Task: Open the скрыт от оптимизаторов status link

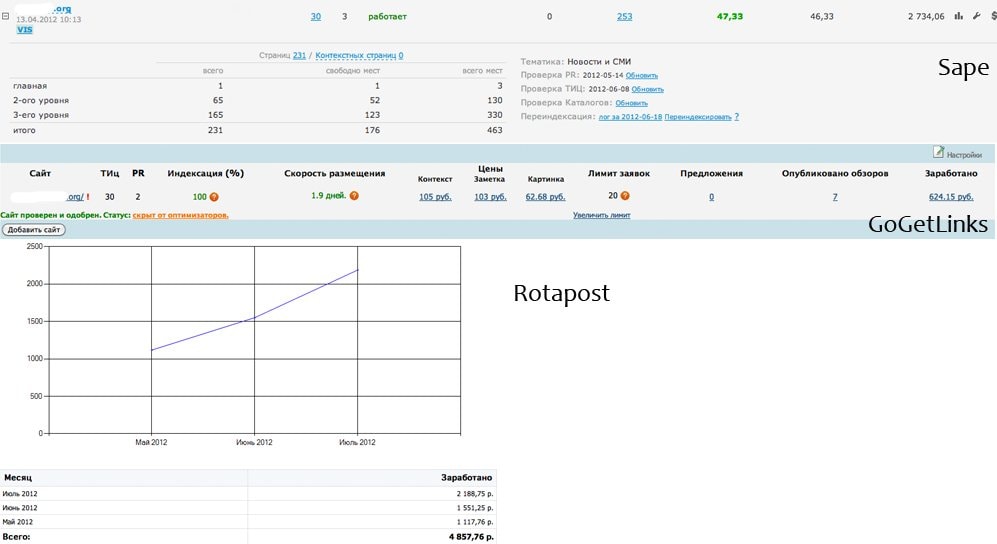Action: pos(180,215)
